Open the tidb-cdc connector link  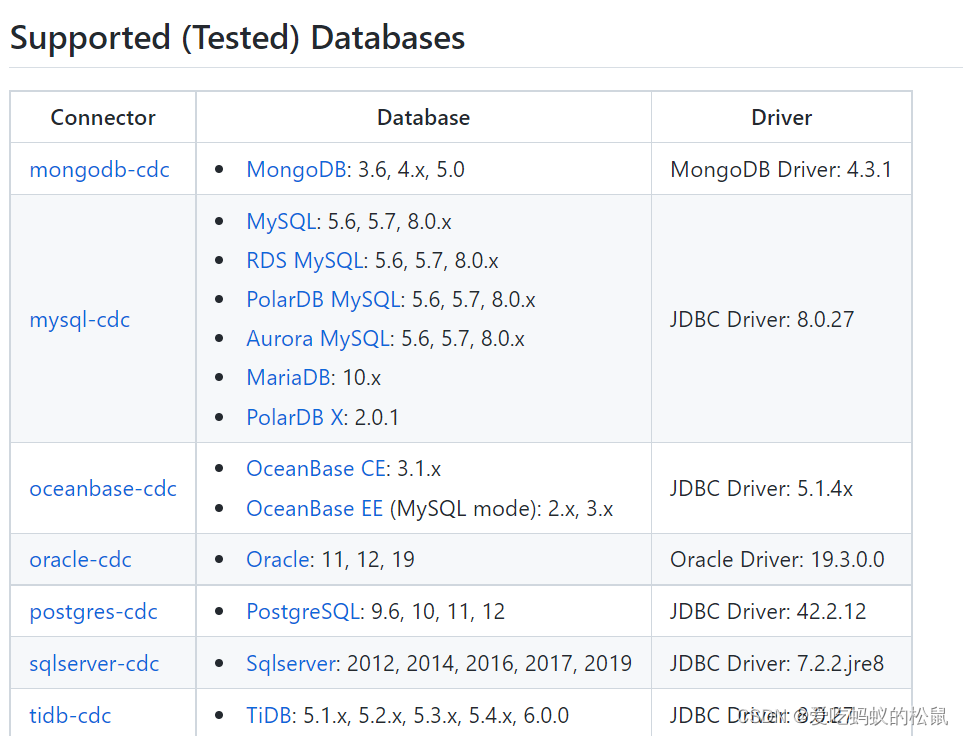pos(70,716)
